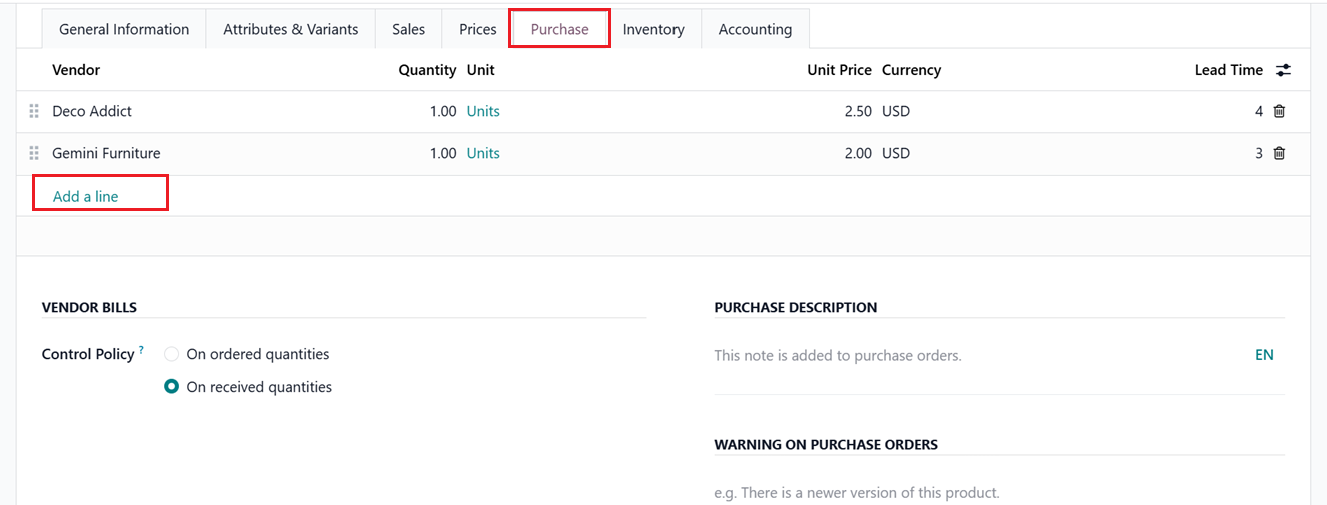Delete the Gemini Furniture vendor line

click(x=1279, y=153)
